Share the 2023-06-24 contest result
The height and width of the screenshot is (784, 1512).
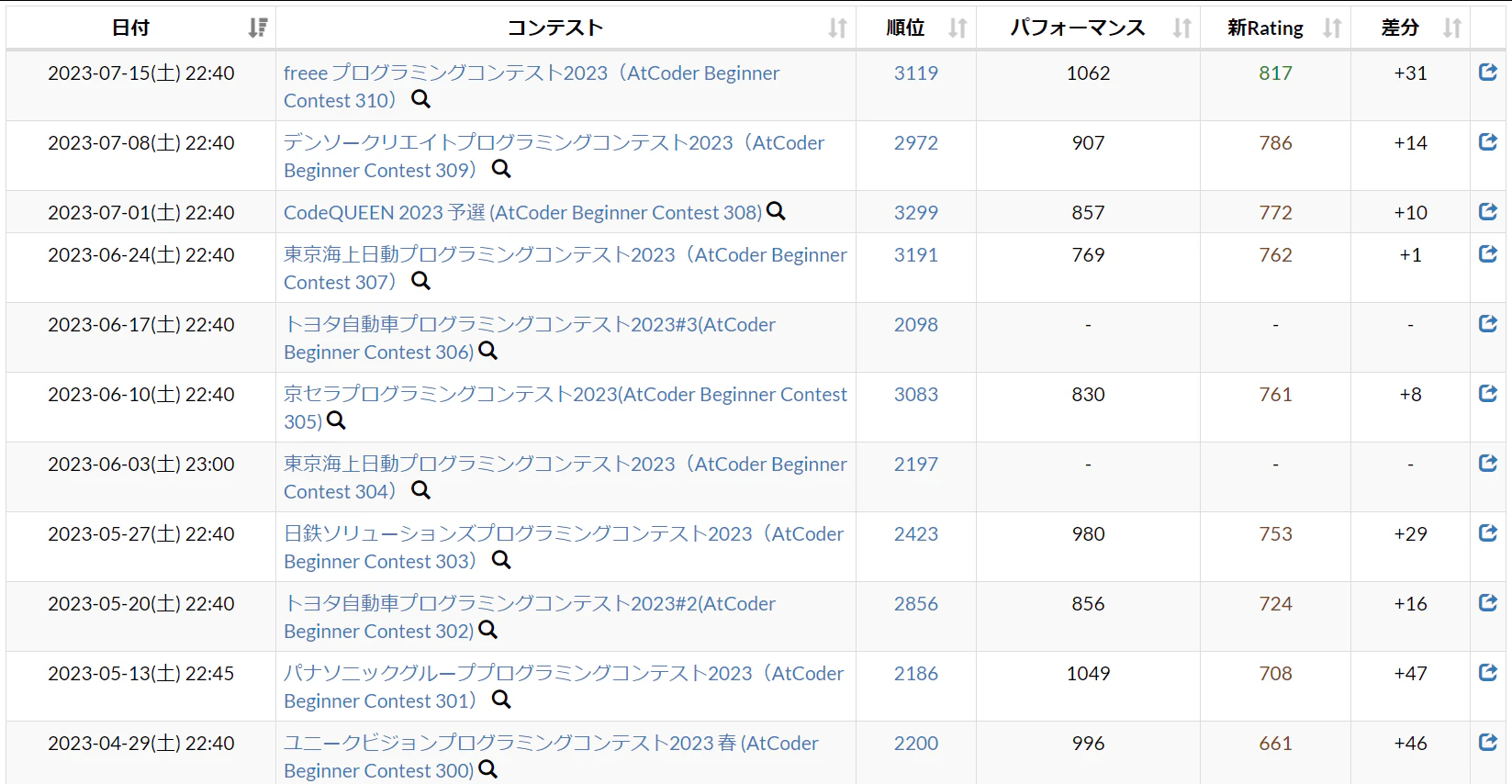pyautogui.click(x=1488, y=254)
